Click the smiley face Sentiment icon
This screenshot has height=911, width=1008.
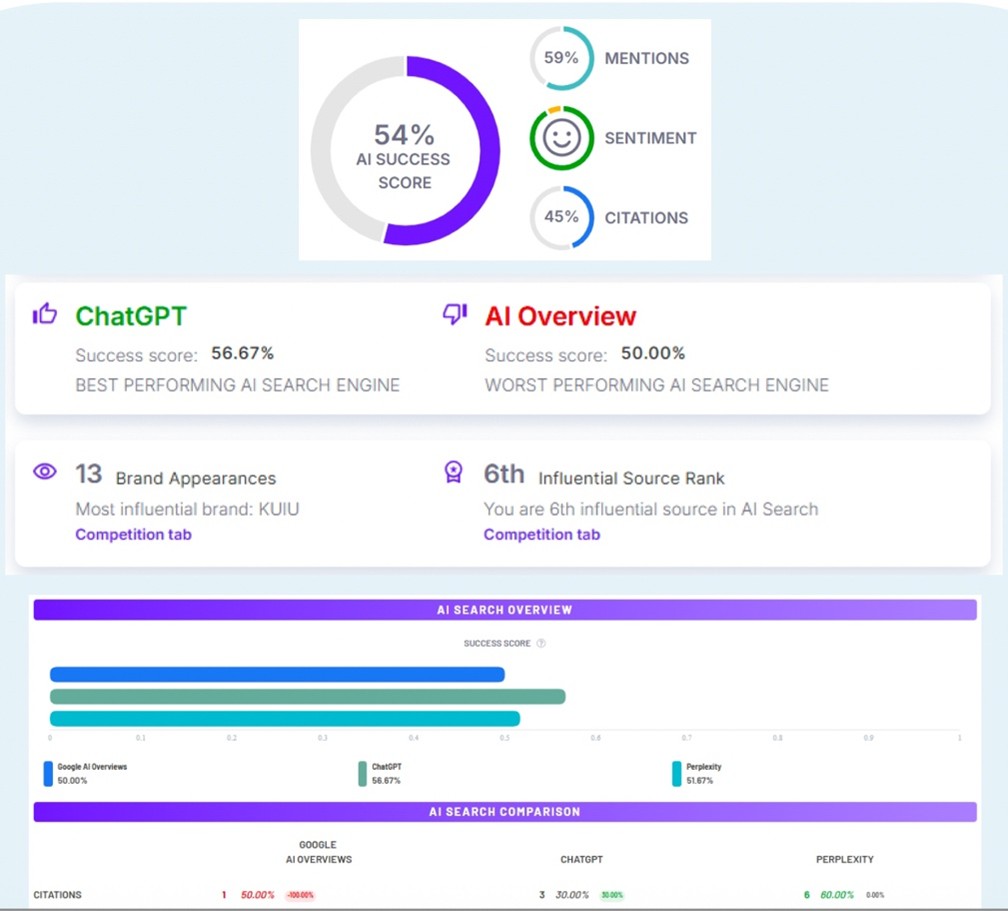[x=561, y=138]
